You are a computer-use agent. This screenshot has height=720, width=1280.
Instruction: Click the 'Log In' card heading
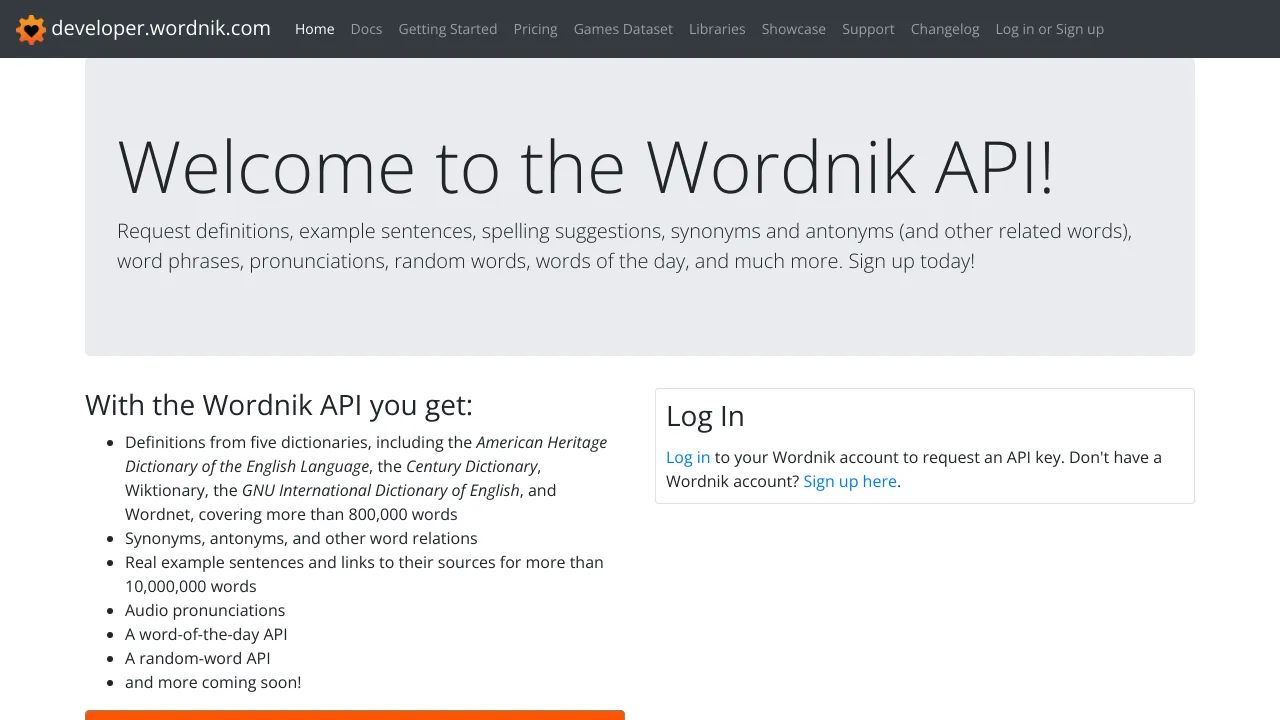[705, 416]
